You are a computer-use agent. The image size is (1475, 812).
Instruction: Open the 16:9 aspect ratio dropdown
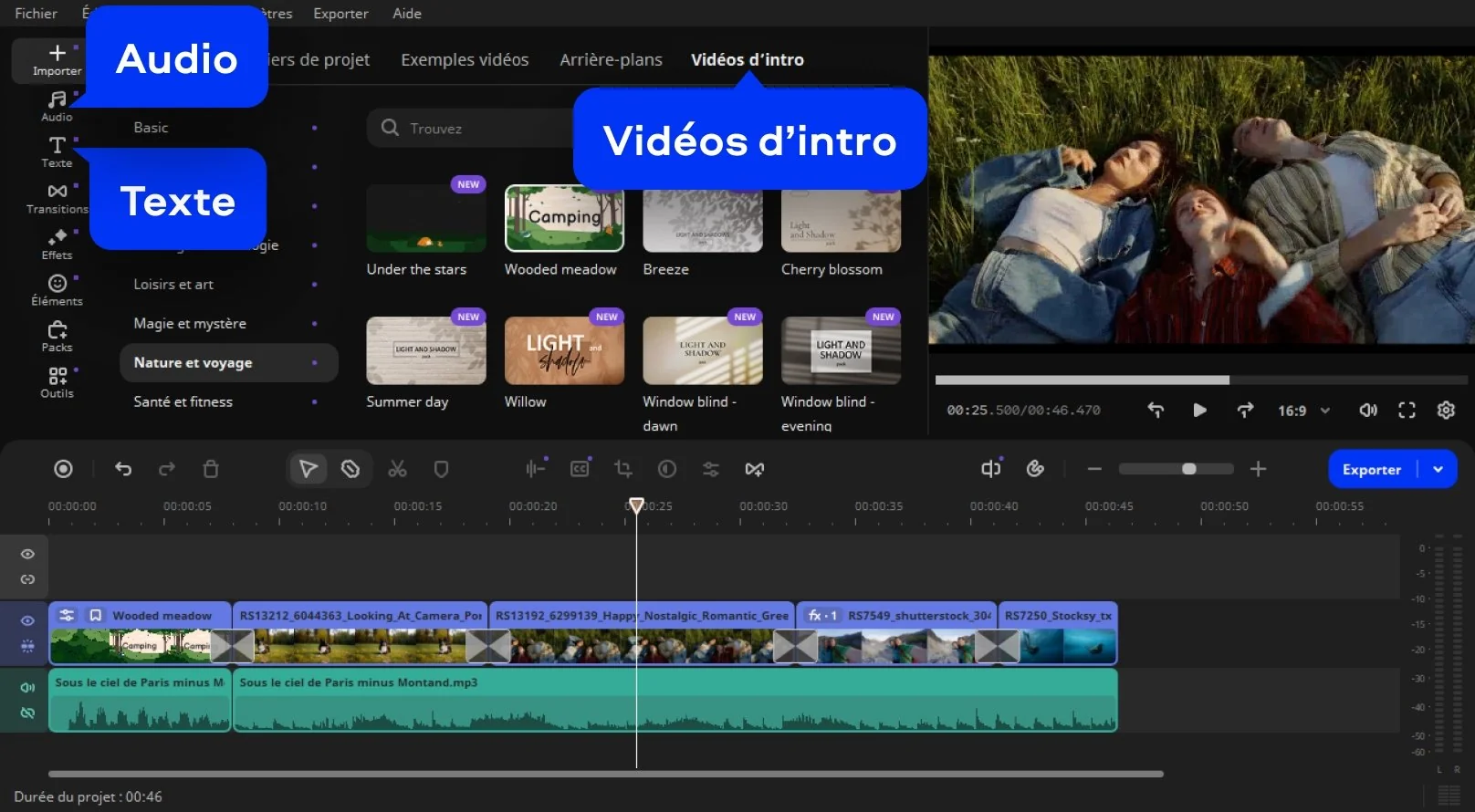click(1303, 411)
